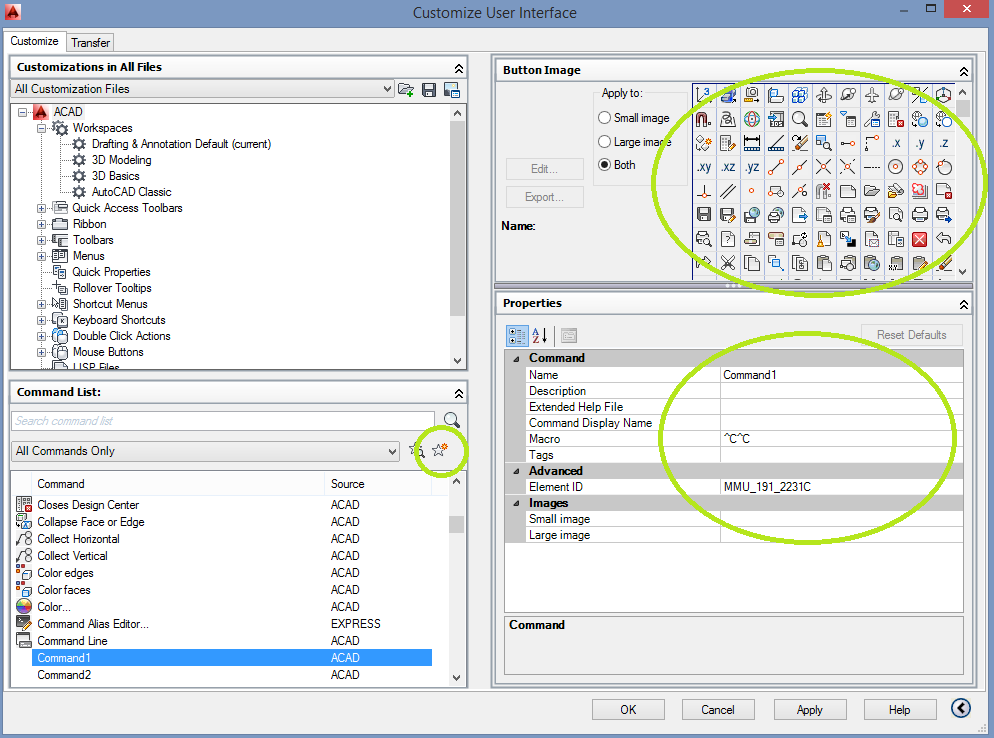The width and height of the screenshot is (994, 738).
Task: Select the .xz point filter icon
Action: (728, 167)
